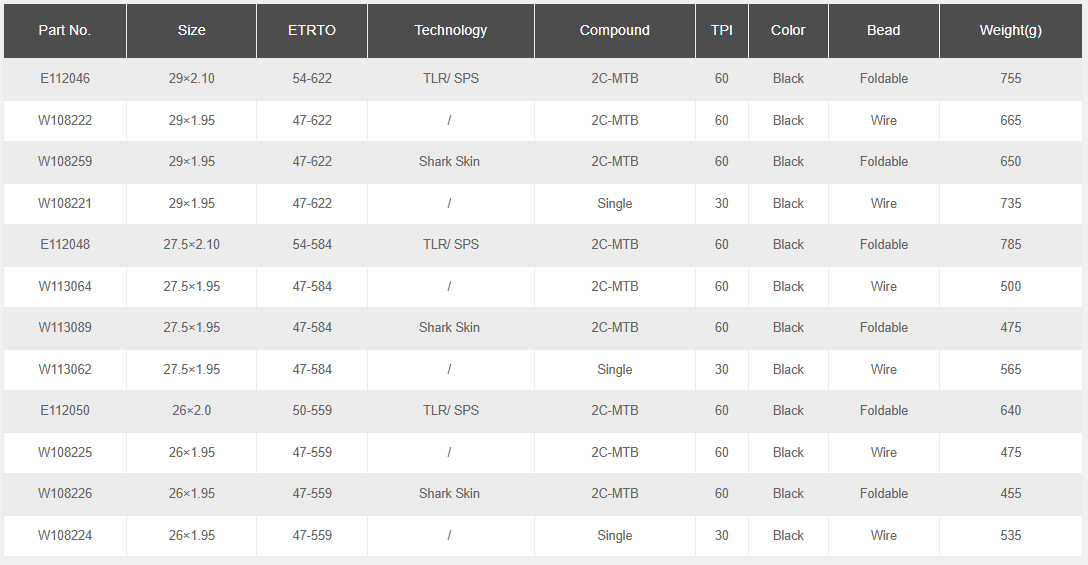Click part number W113089
This screenshot has height=565, width=1088.
coord(65,327)
